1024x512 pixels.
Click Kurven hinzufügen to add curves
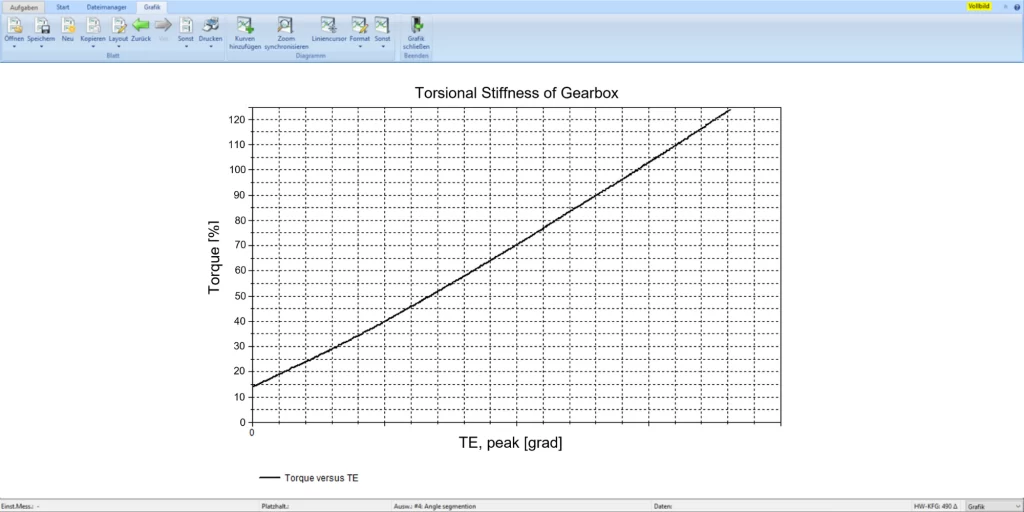[245, 25]
